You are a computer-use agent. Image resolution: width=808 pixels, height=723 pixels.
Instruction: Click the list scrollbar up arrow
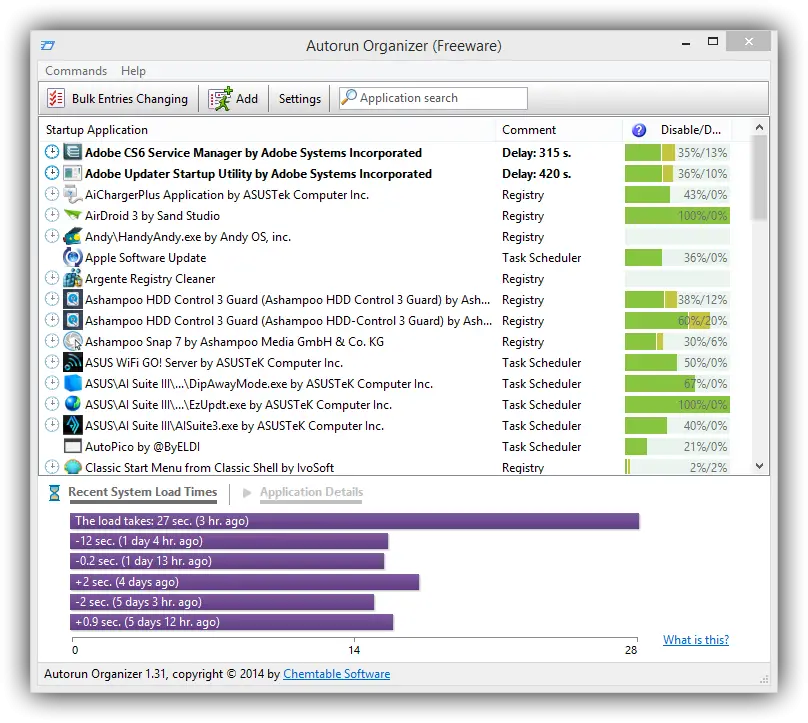[759, 127]
